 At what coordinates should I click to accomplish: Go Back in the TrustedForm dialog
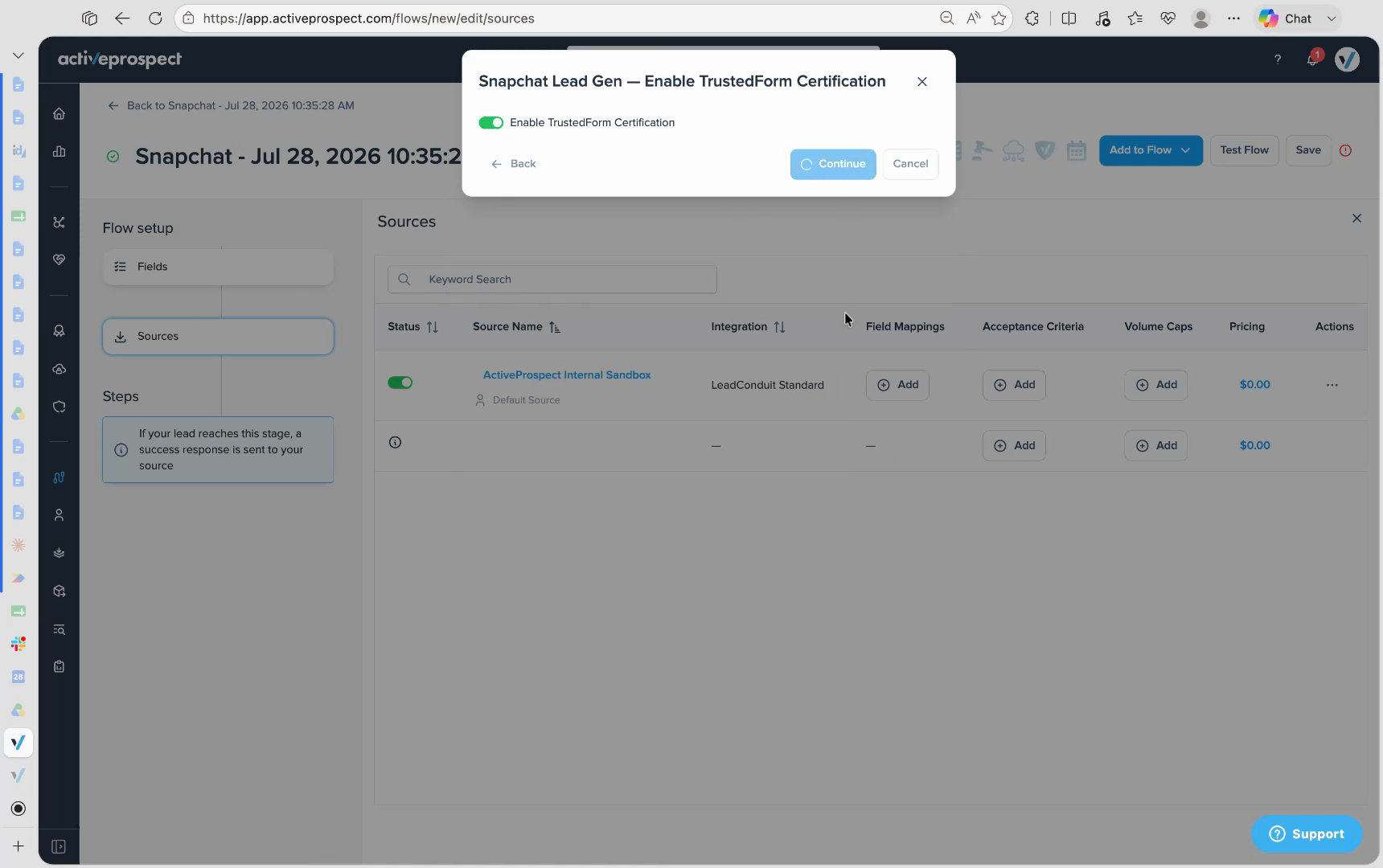[514, 164]
